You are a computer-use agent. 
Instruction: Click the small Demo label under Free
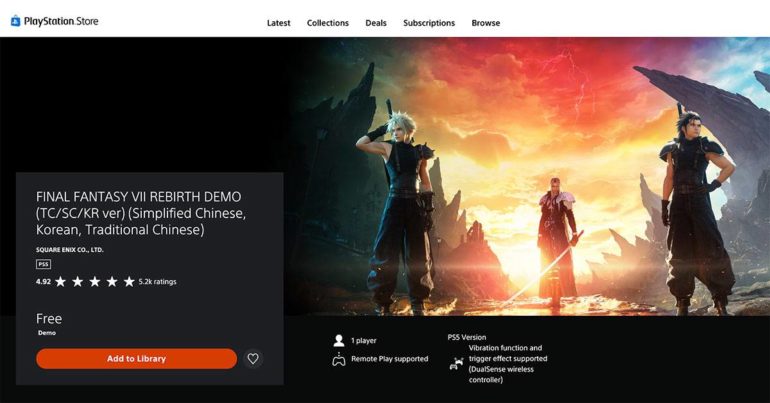pos(47,333)
